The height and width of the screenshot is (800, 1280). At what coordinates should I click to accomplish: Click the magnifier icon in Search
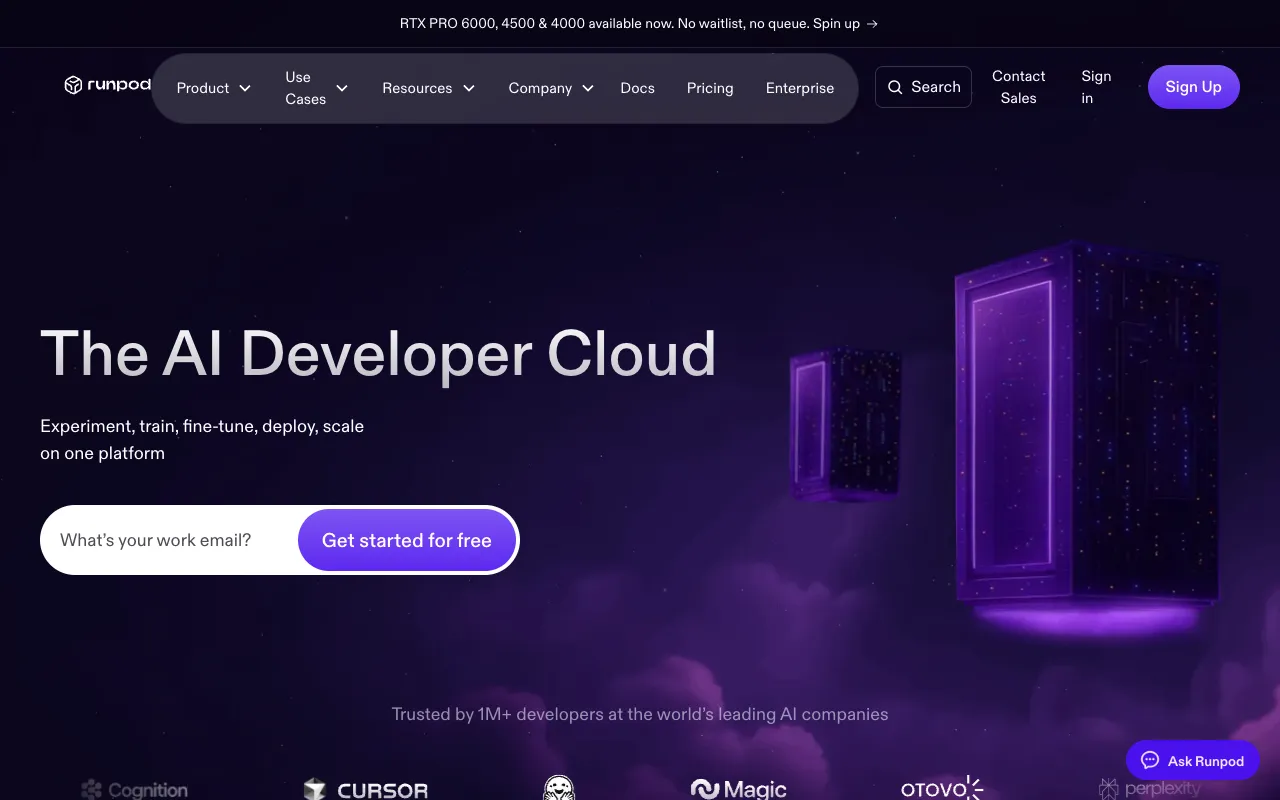(x=895, y=87)
